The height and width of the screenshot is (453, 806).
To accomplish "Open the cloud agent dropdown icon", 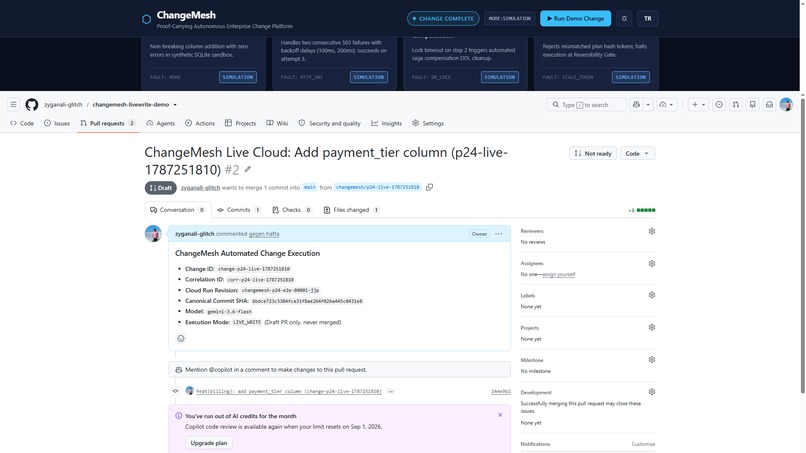I will tap(666, 104).
